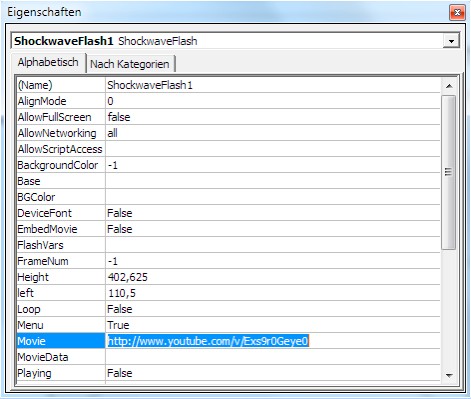Click the AllowFullScreen value false
Image resolution: width=471 pixels, height=399 pixels.
(273, 117)
